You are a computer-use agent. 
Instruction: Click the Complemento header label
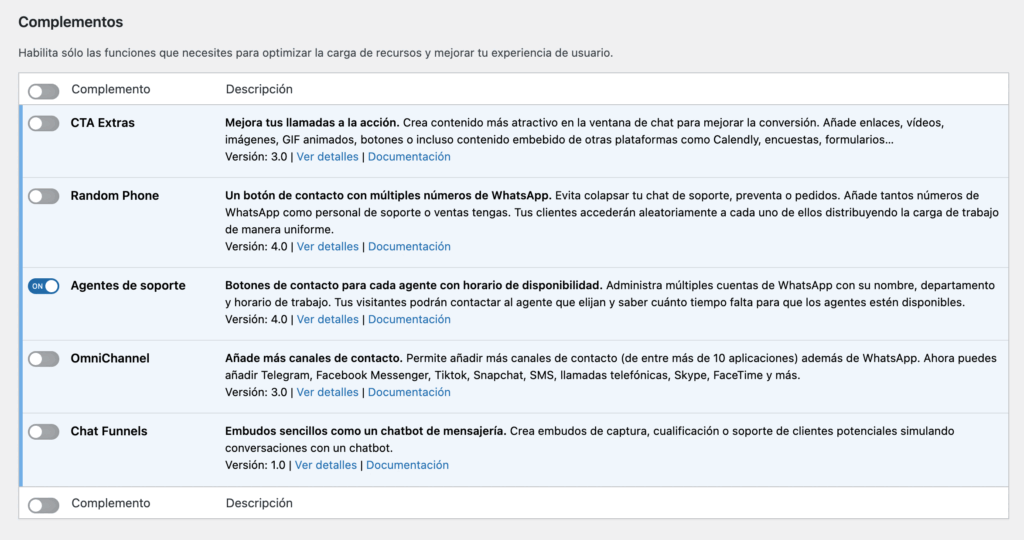110,90
